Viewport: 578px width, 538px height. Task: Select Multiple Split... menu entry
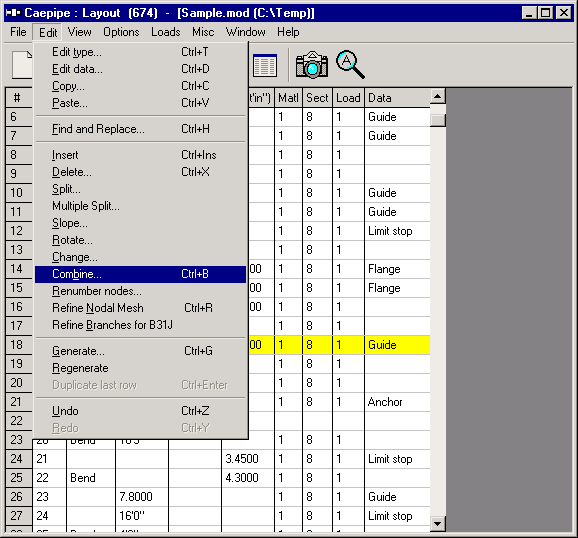pyautogui.click(x=140, y=206)
